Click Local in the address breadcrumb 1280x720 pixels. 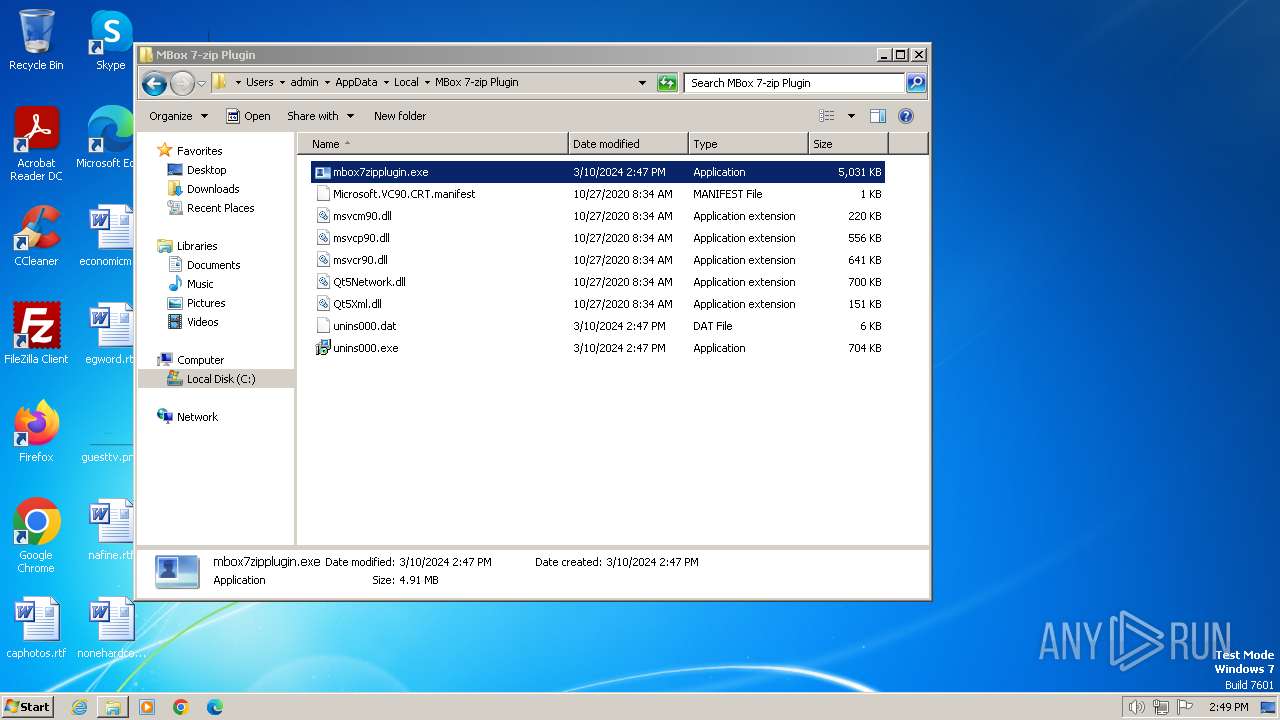[406, 83]
